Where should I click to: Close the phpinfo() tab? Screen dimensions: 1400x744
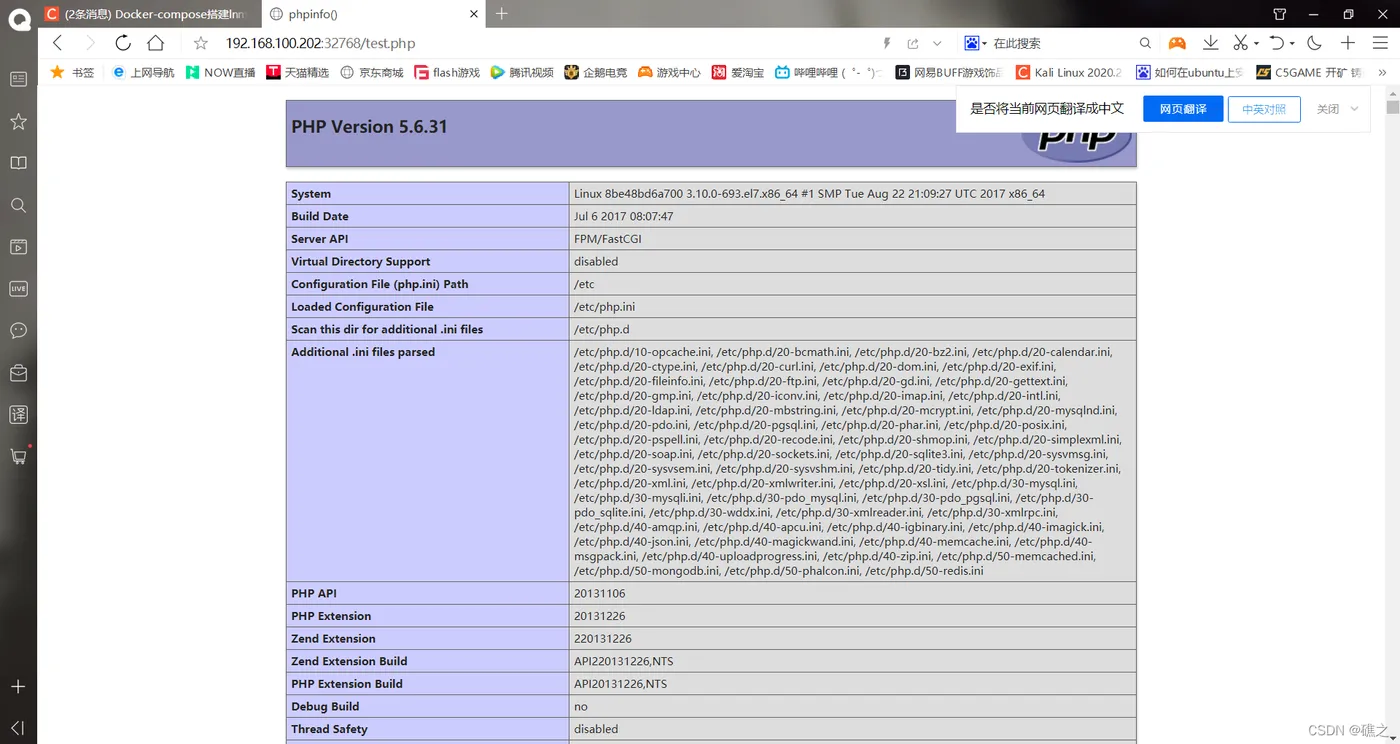[473, 14]
